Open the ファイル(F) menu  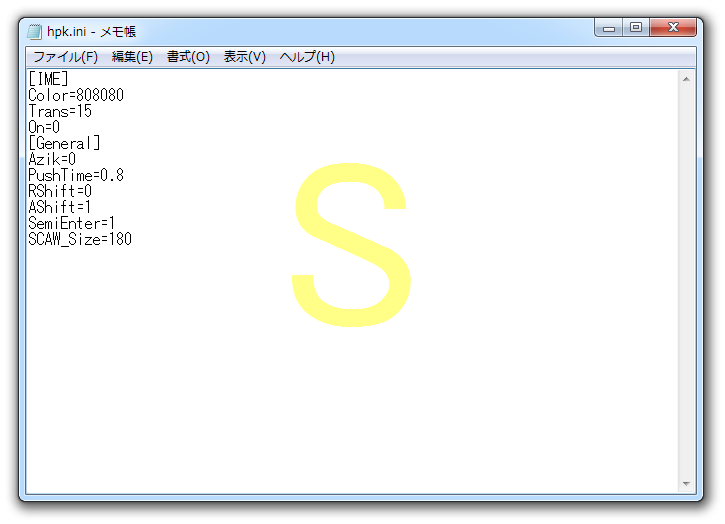point(65,57)
